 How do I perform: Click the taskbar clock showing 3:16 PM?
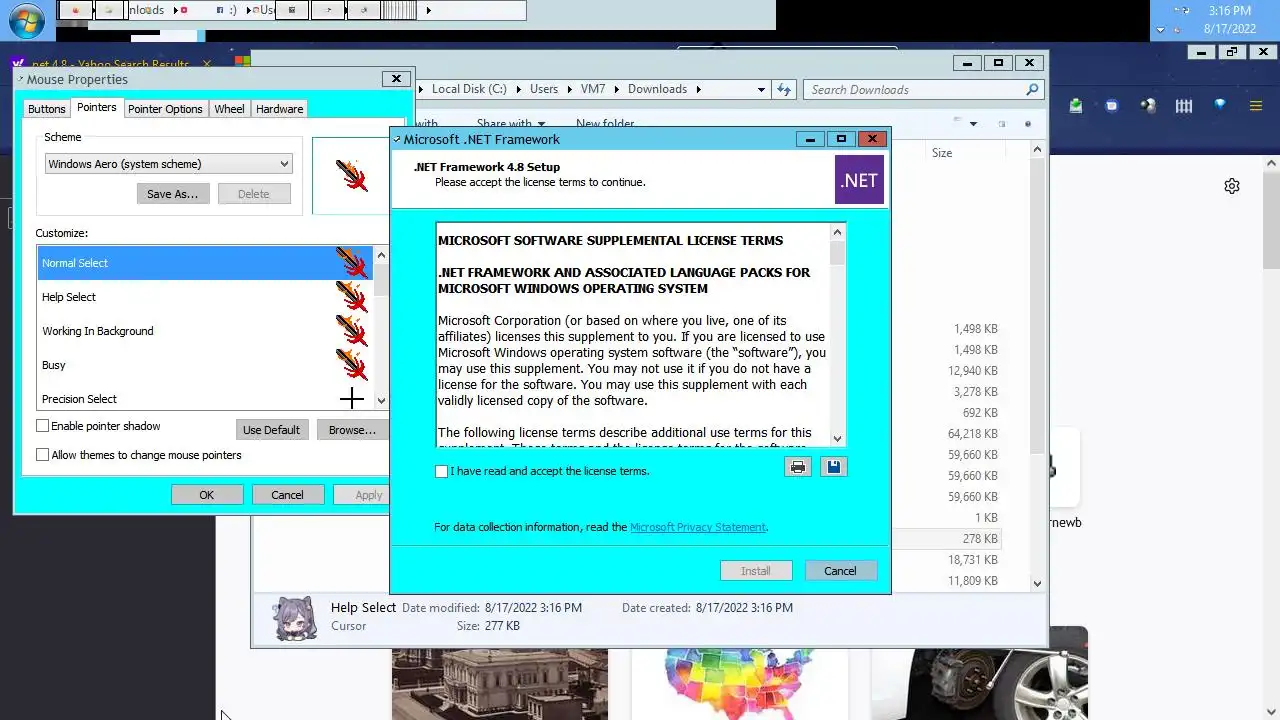[1229, 11]
